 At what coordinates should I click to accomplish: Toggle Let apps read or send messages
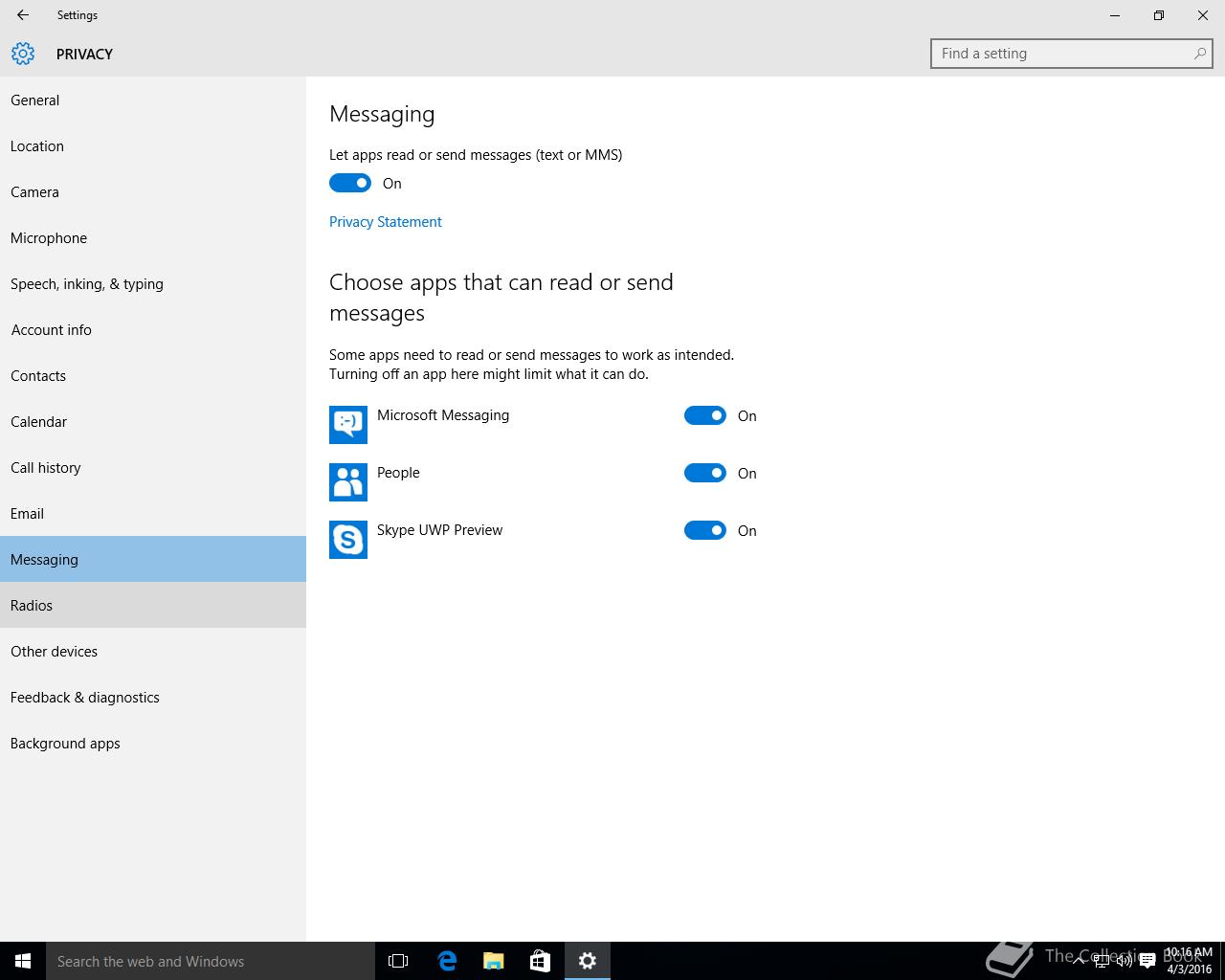350,183
